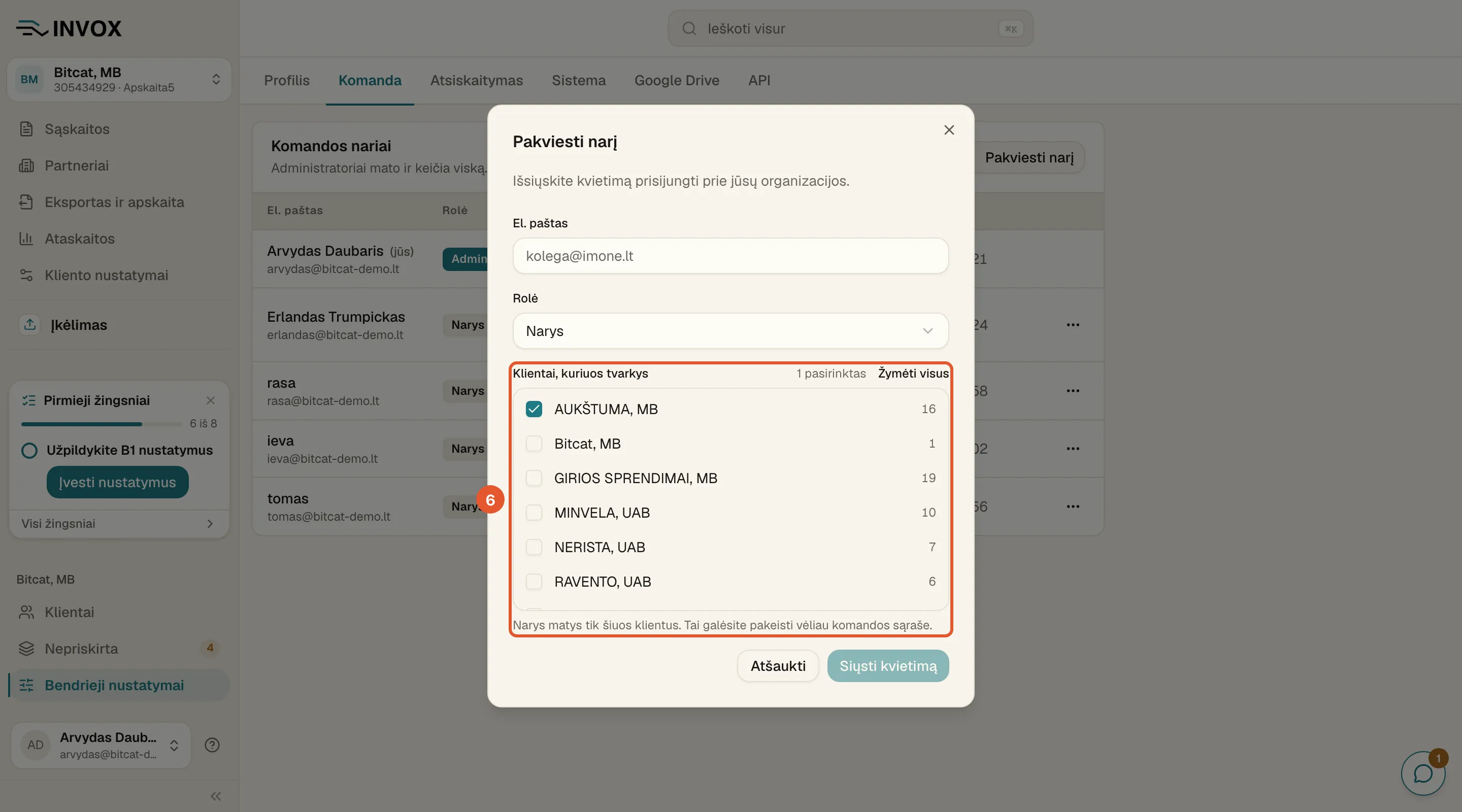Click the INVOX logo
Viewport: 1462px width, 812px height.
pos(69,28)
